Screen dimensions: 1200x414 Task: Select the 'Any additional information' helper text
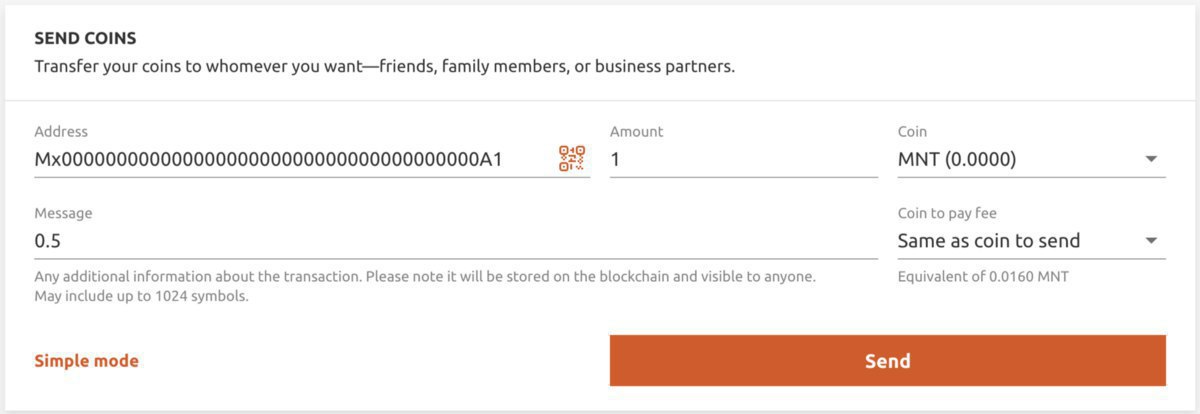(425, 276)
